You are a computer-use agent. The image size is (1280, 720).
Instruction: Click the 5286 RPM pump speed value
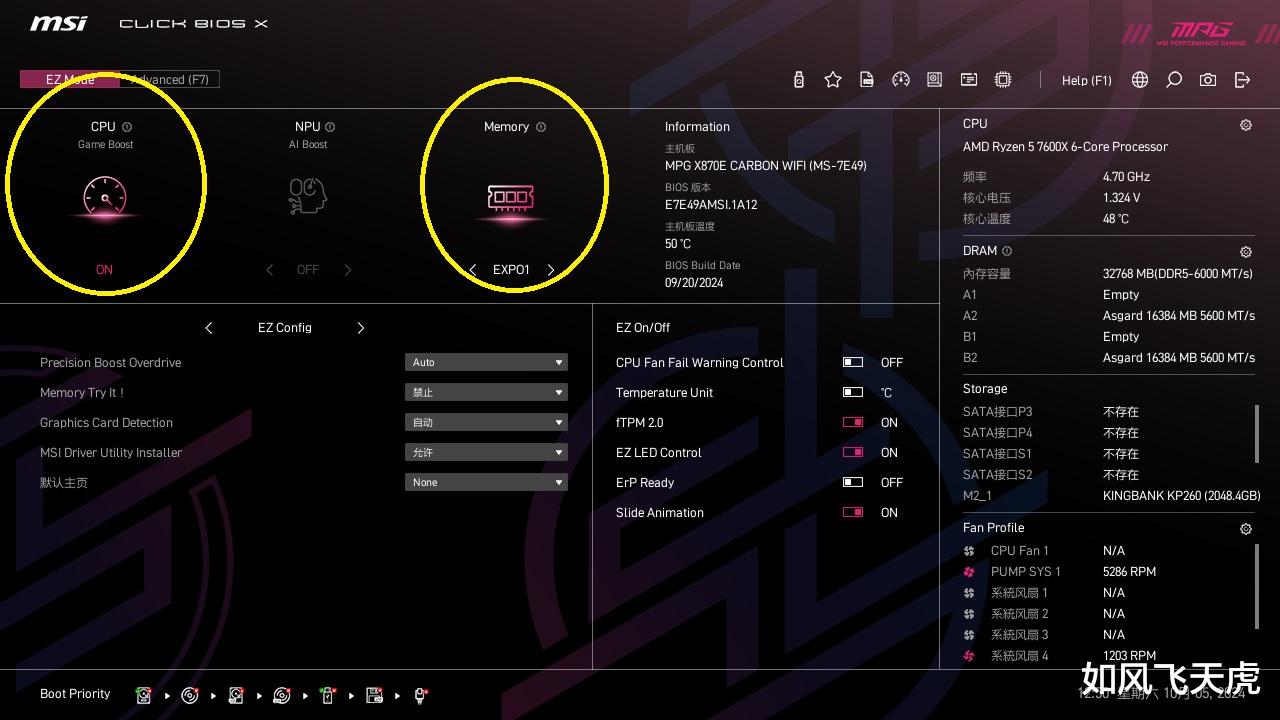[1129, 572]
